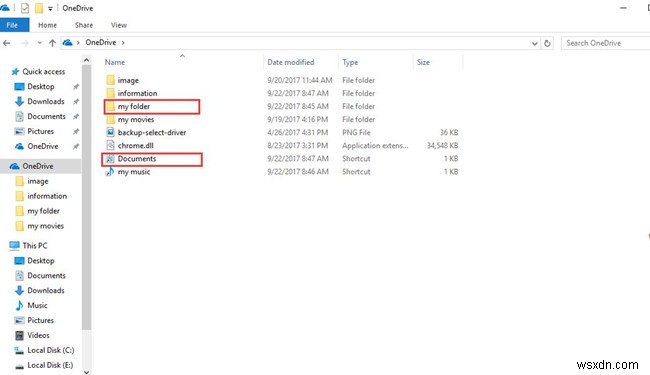Click the Quick access star icon
This screenshot has height=375, width=650.
pyautogui.click(x=15, y=71)
